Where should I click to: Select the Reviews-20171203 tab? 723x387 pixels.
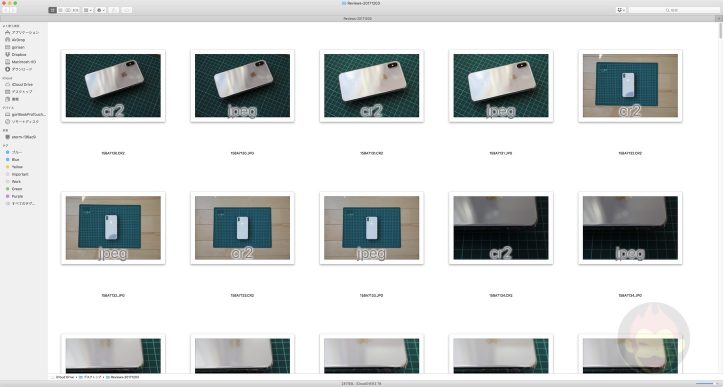(x=358, y=18)
